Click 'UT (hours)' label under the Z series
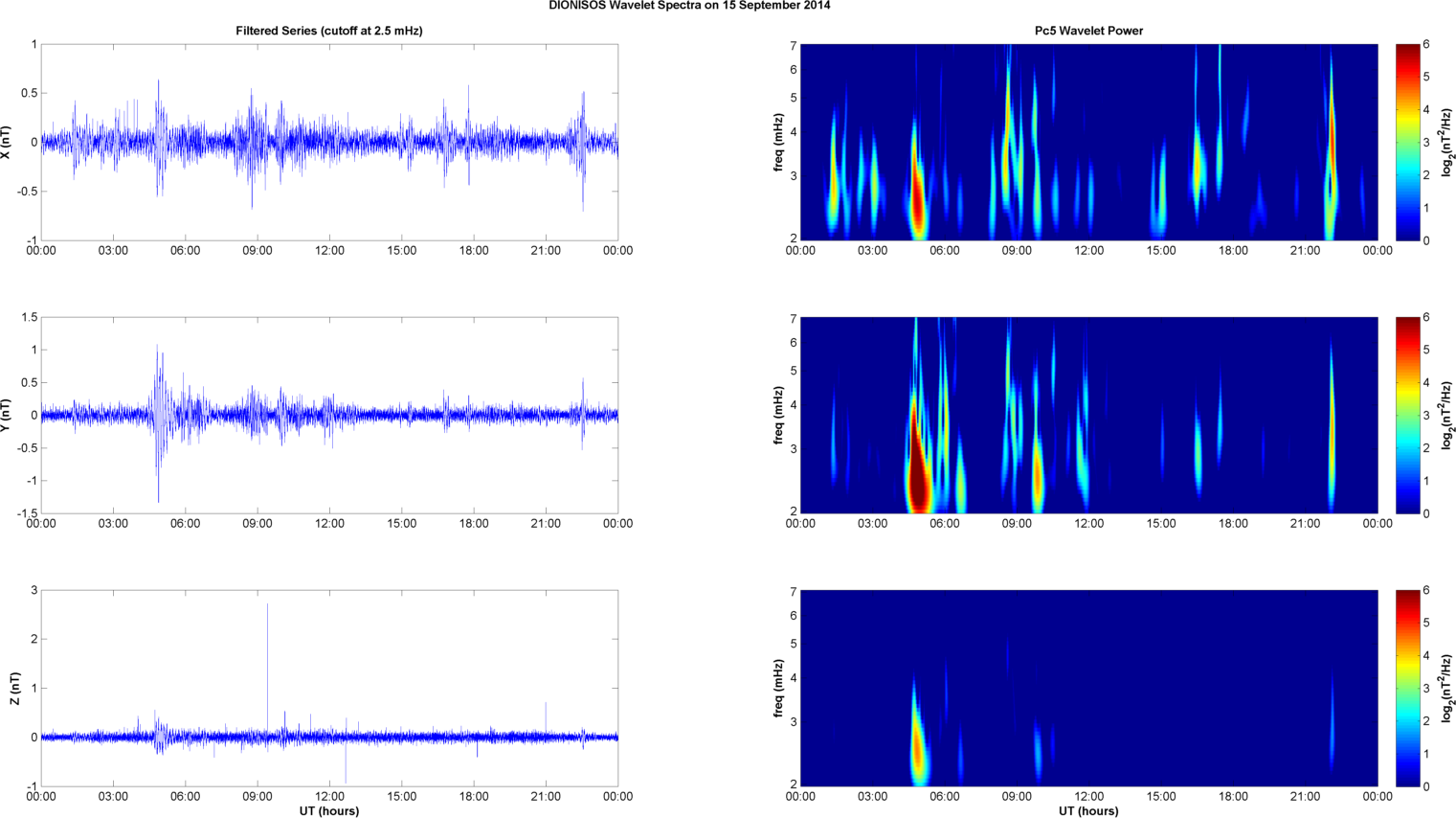 coord(329,810)
